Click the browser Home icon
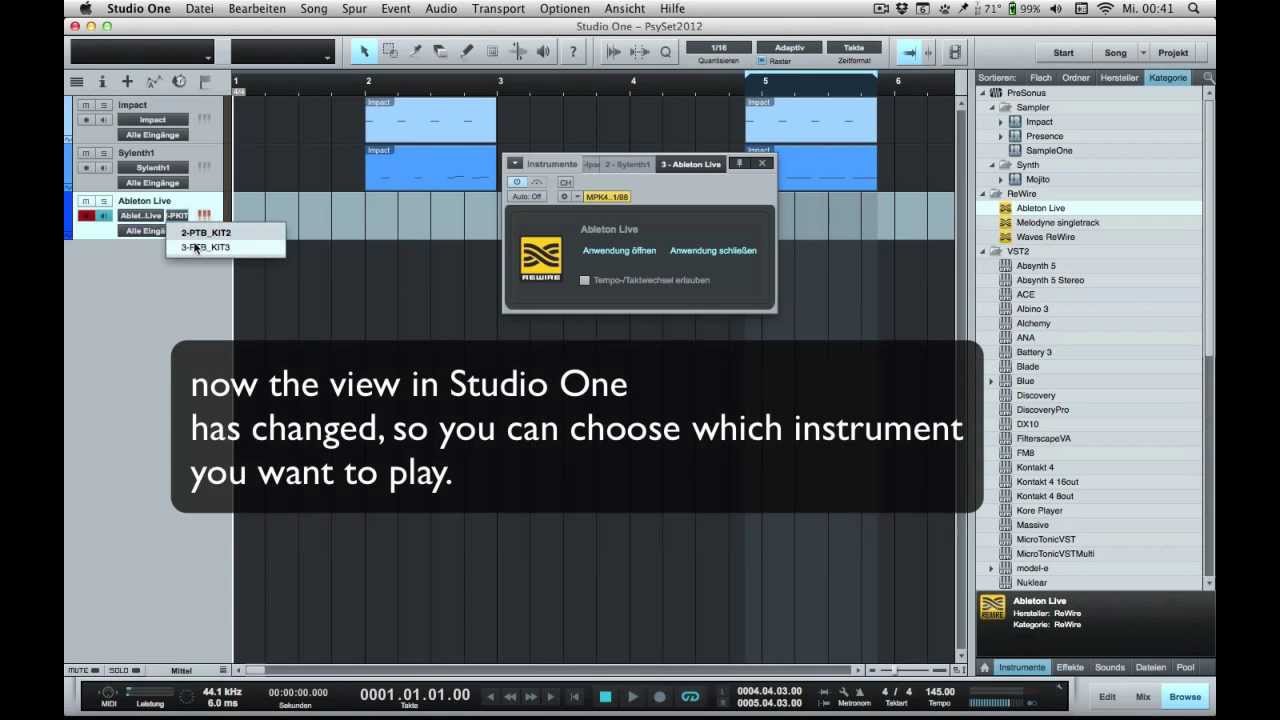The width and height of the screenshot is (1280, 720). point(985,668)
